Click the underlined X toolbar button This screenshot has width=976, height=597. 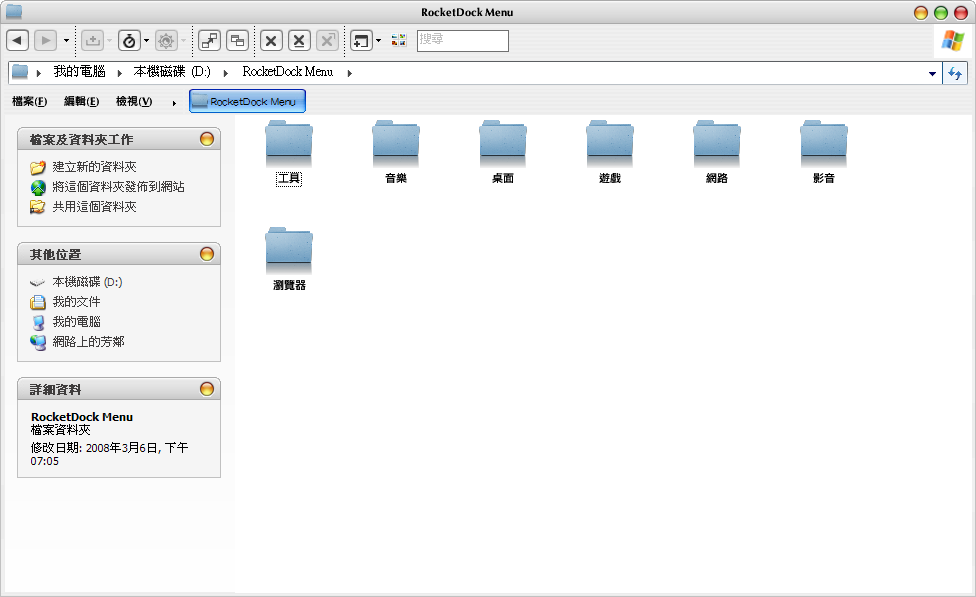click(x=299, y=41)
